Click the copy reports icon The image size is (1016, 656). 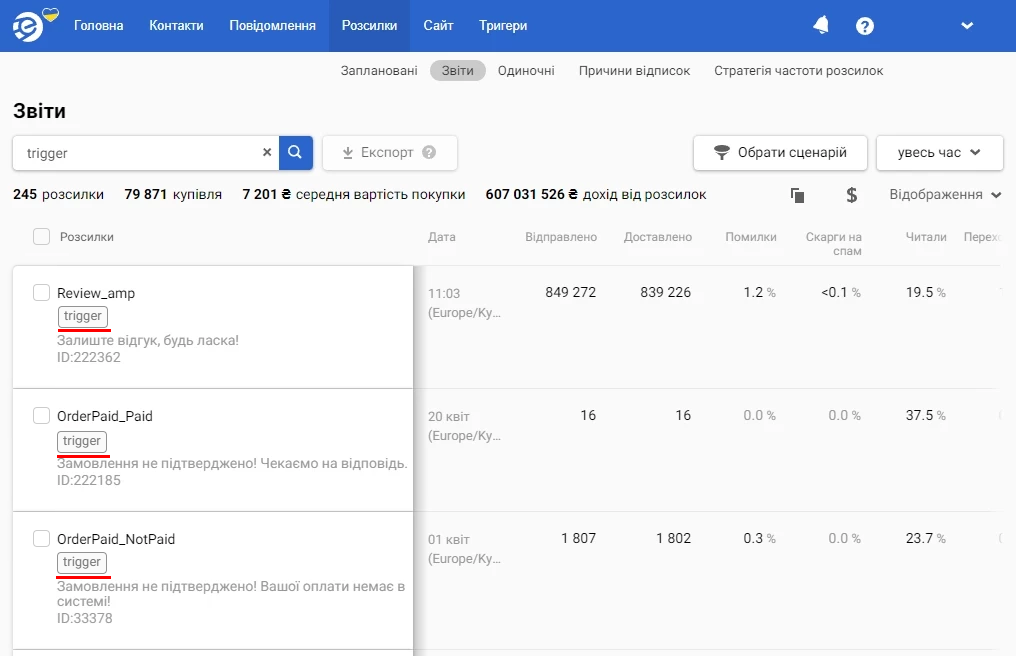pyautogui.click(x=798, y=195)
